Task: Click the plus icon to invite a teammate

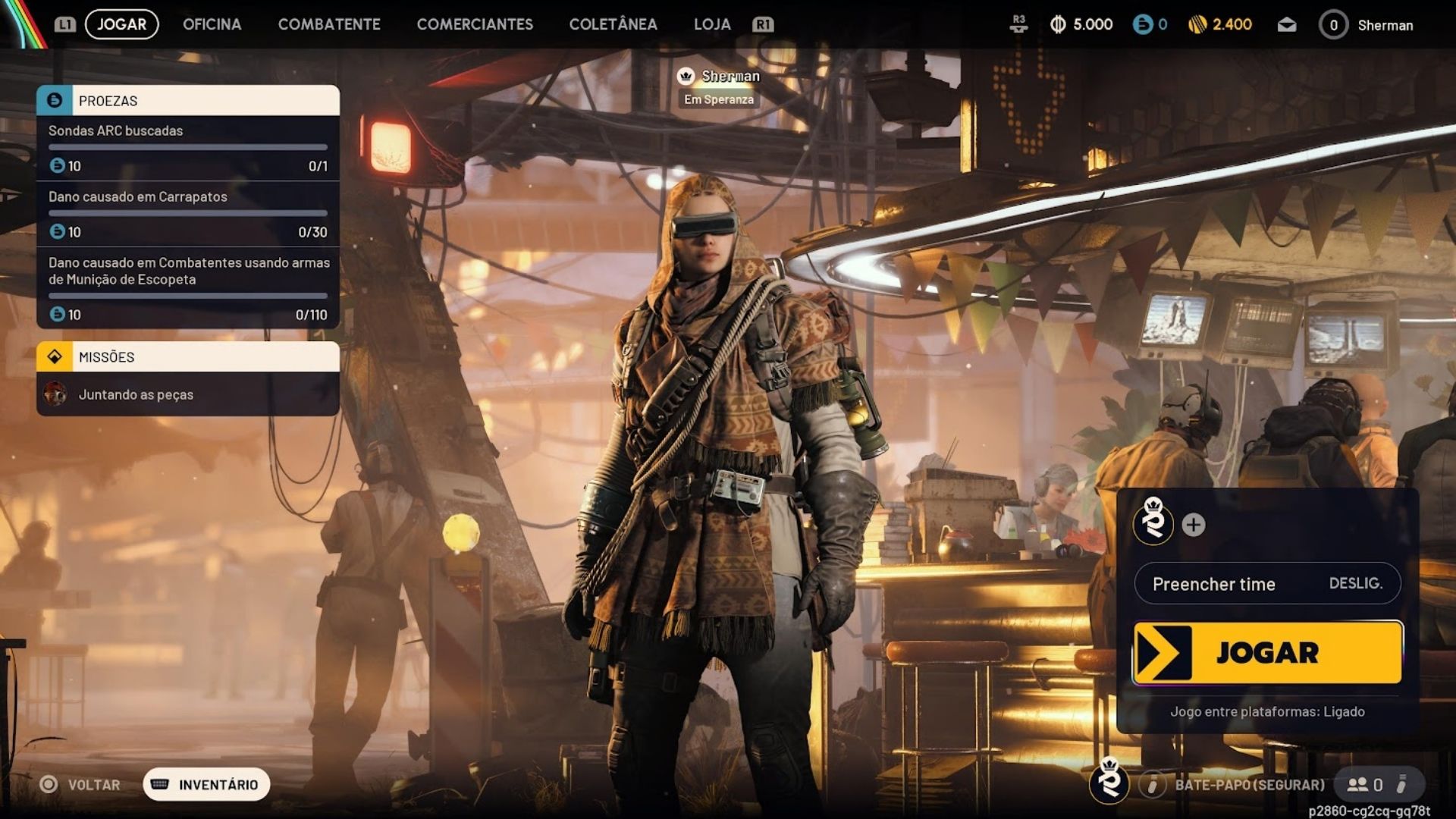Action: (1194, 525)
